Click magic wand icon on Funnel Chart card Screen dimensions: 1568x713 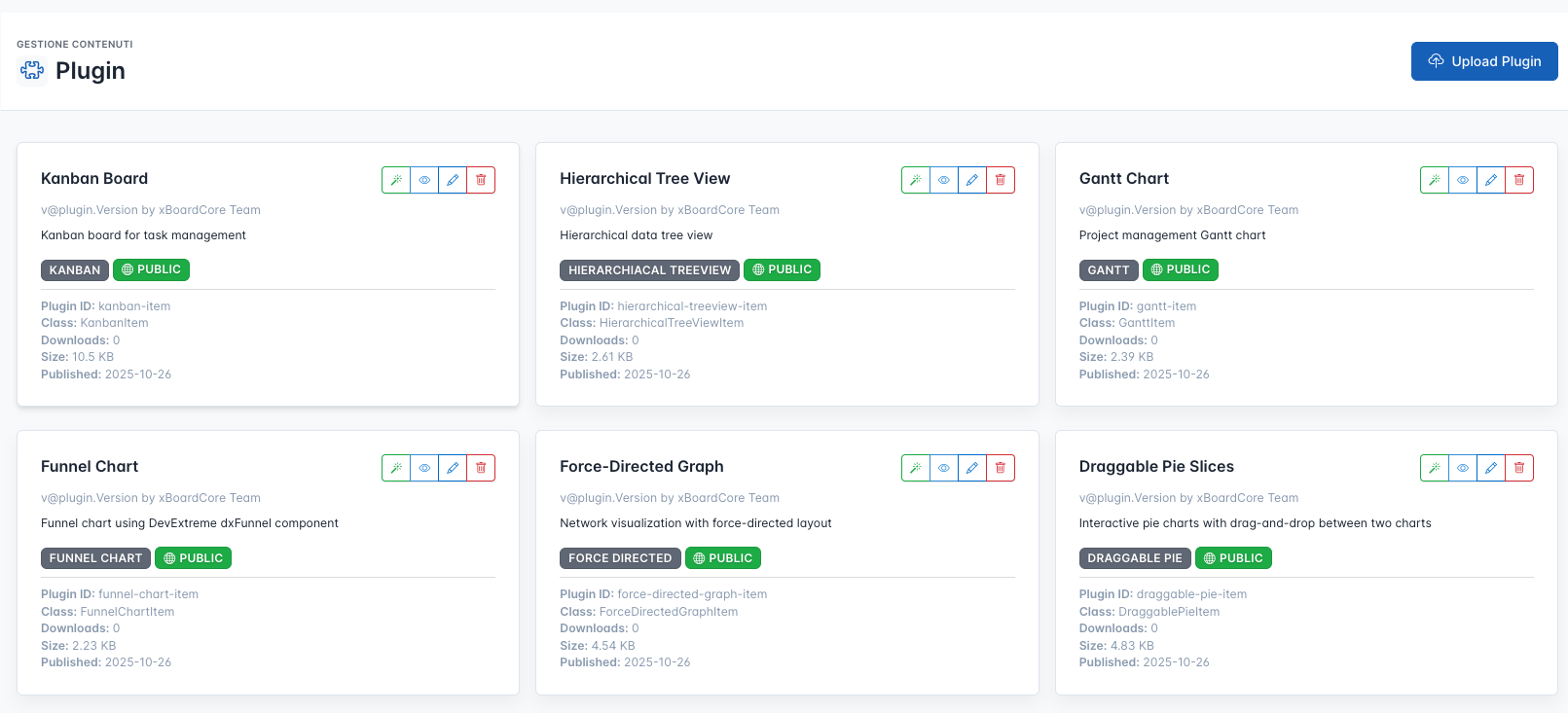pyautogui.click(x=396, y=468)
